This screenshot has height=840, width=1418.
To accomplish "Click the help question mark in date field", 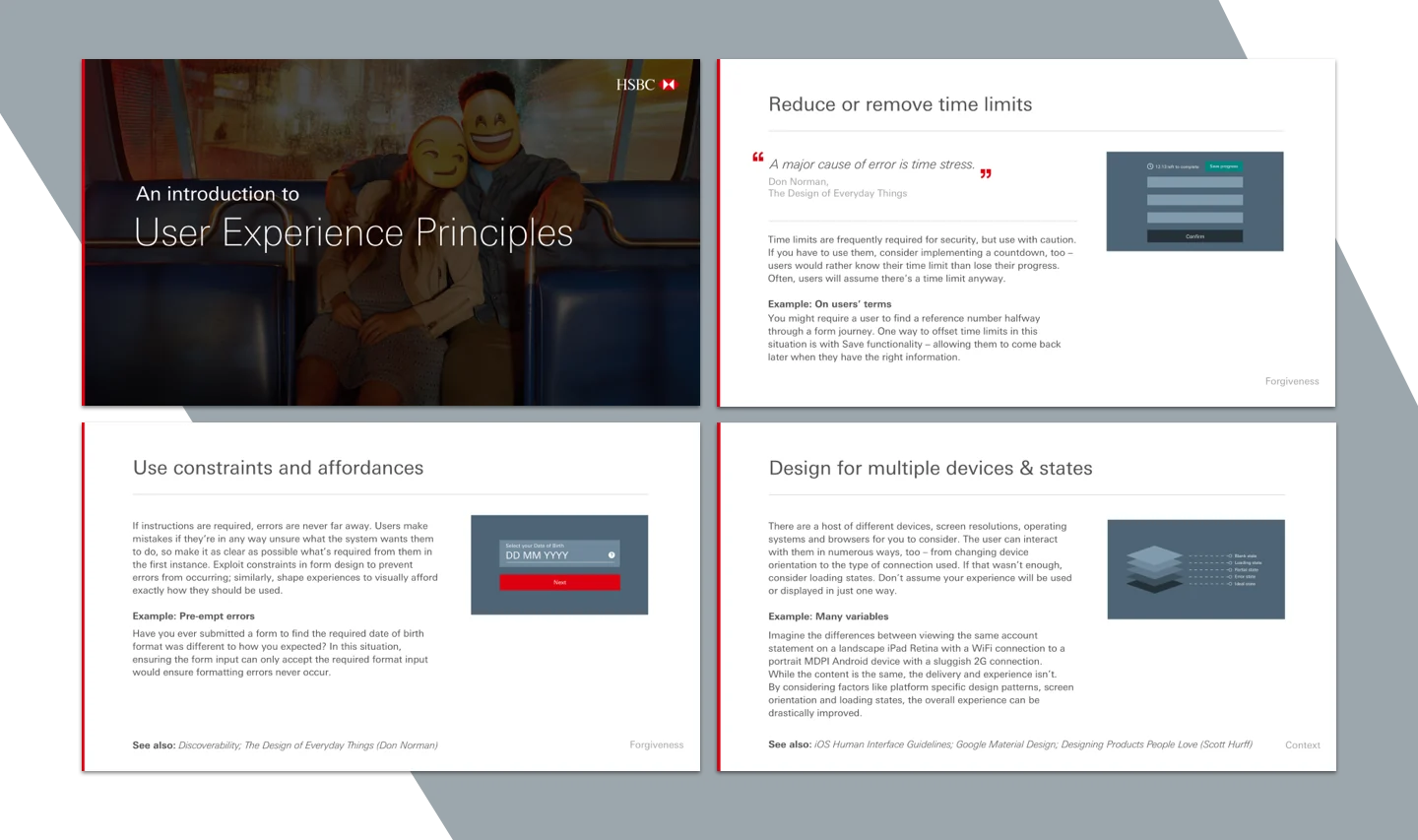I will [x=612, y=555].
